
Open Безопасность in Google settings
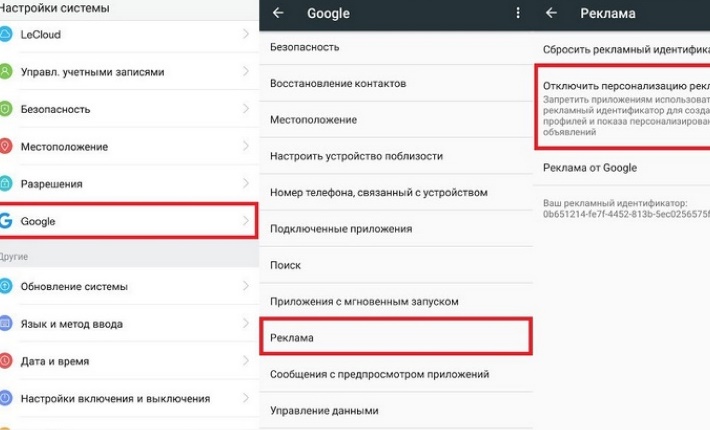396,47
